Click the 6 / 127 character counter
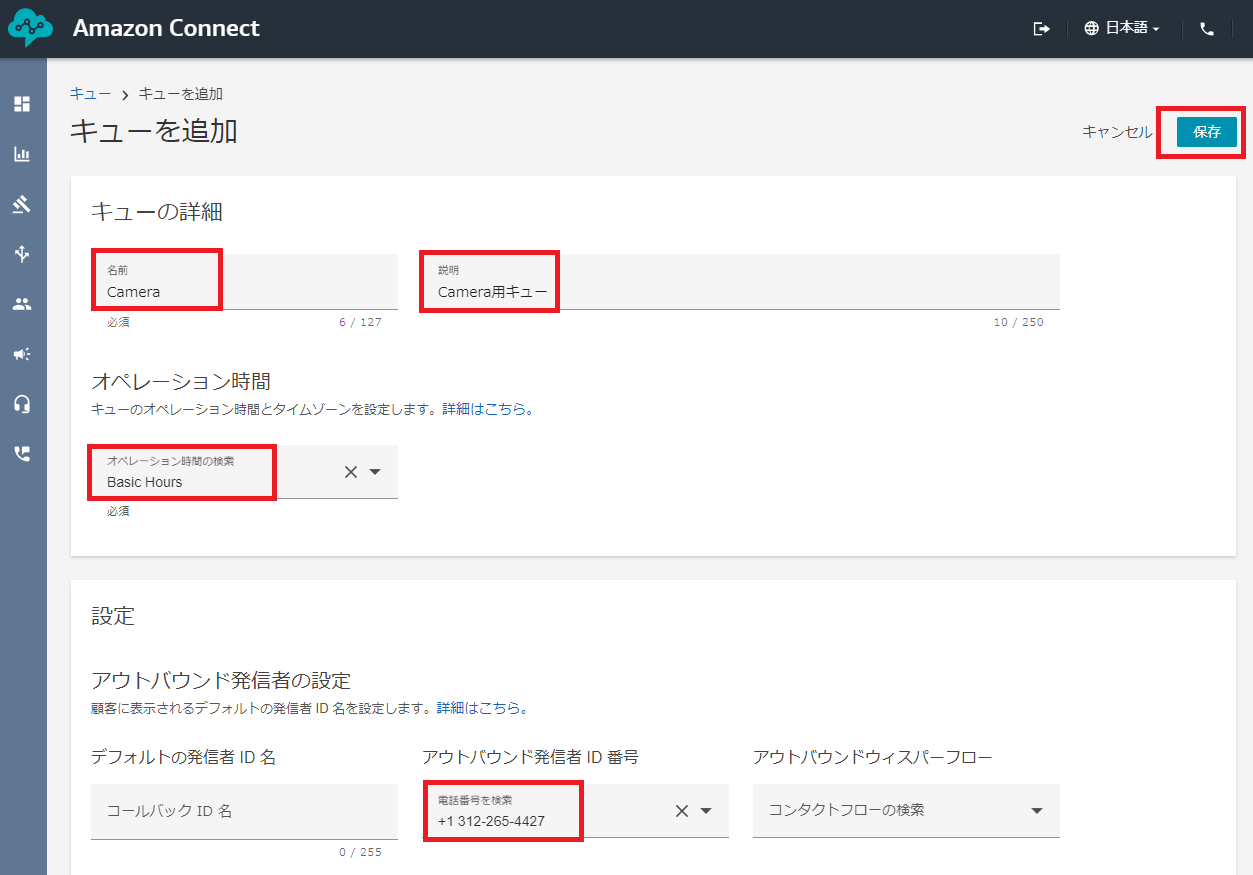The height and width of the screenshot is (875, 1253). click(x=360, y=322)
